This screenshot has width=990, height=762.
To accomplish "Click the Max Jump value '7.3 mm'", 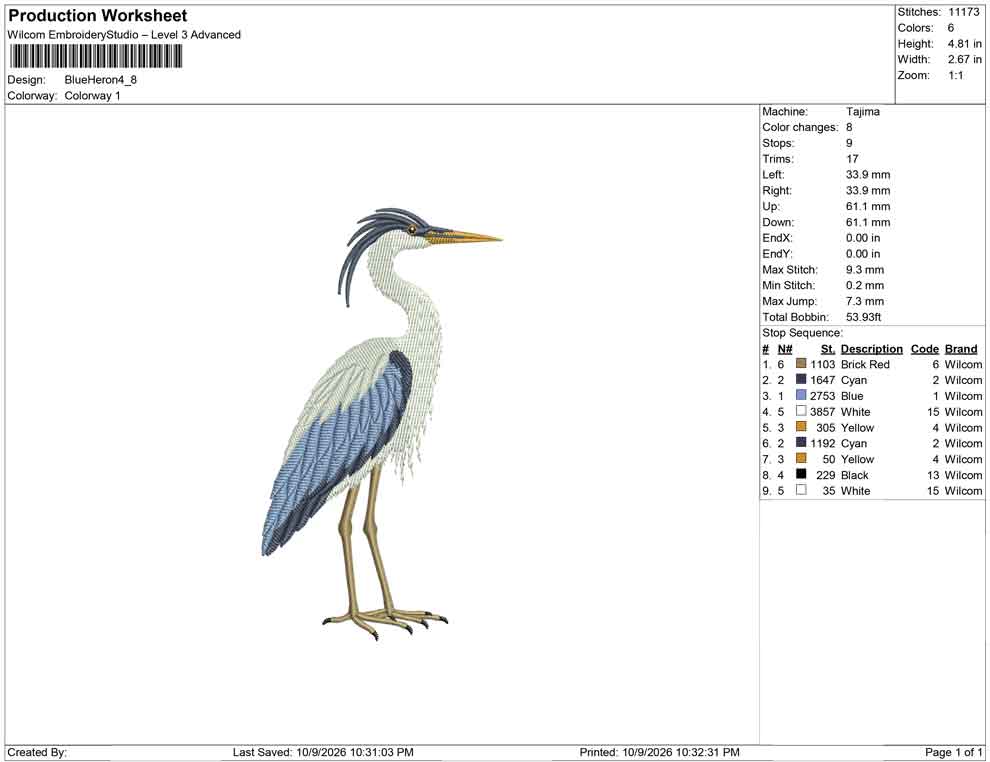I will pos(865,301).
